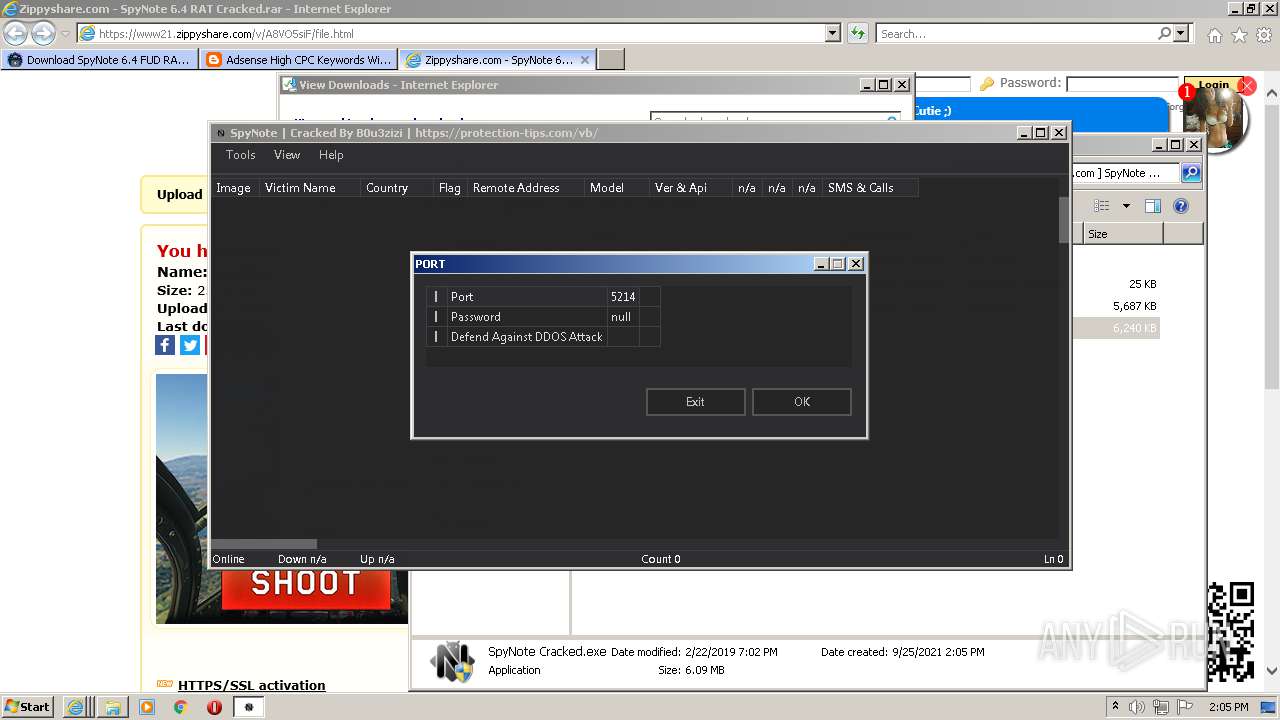Show hidden tray icons arrow

point(1115,706)
